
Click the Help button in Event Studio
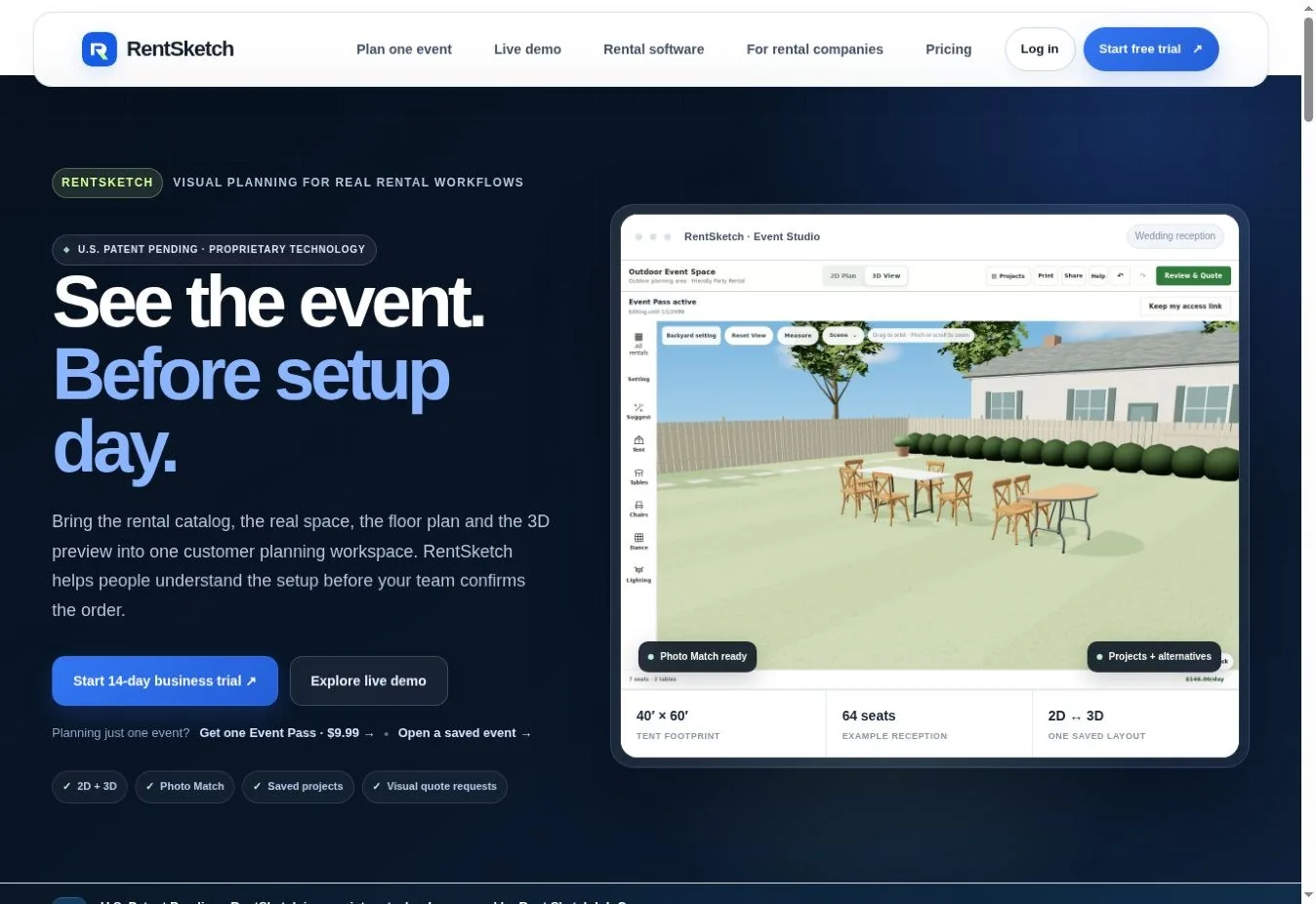point(1098,275)
